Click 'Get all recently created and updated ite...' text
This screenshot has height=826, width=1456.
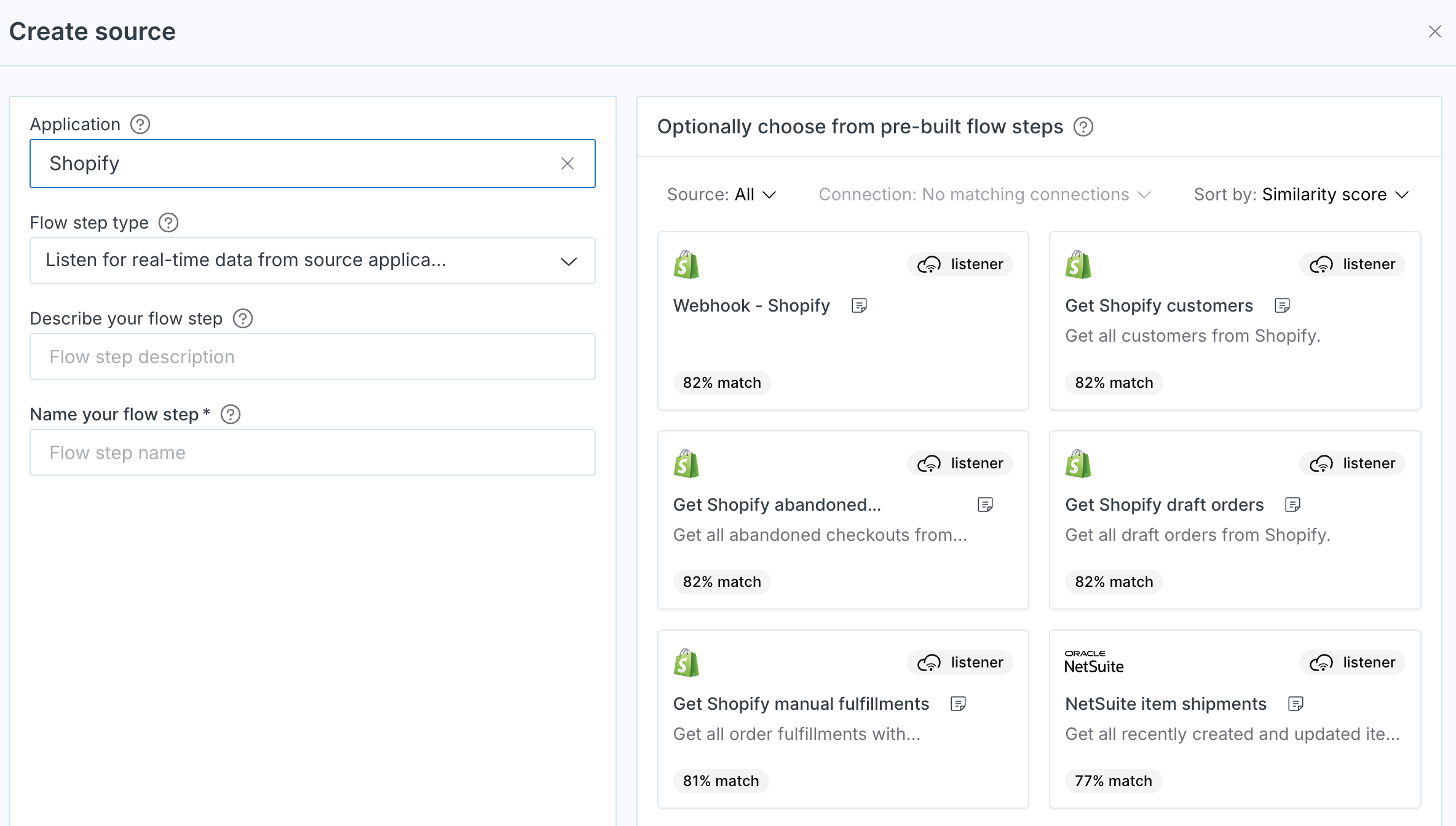[1233, 734]
